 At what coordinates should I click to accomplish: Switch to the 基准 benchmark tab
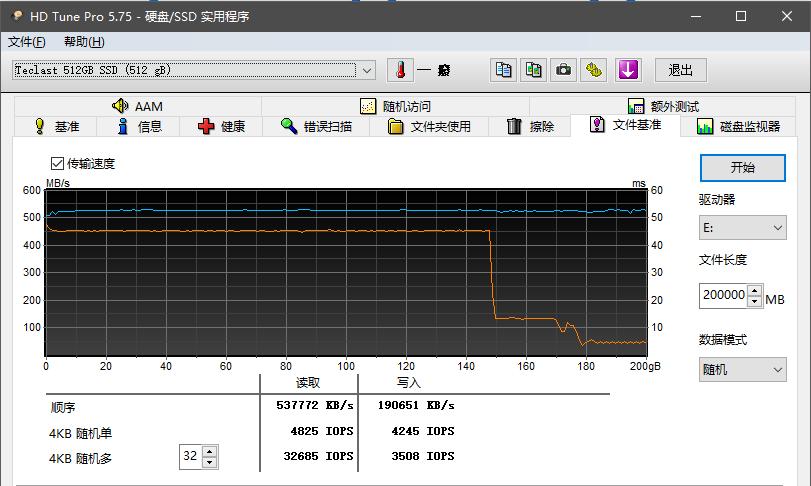pyautogui.click(x=56, y=127)
